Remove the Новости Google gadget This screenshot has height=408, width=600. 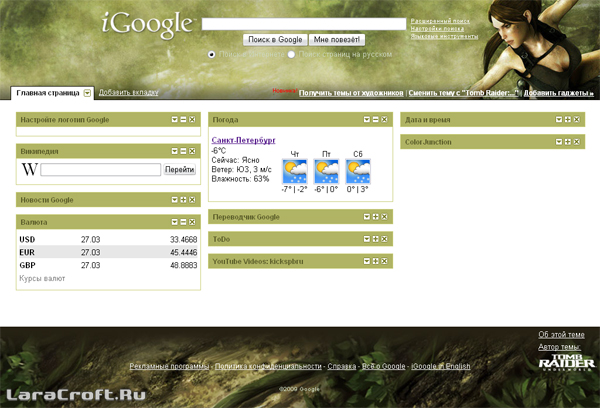coord(192,200)
